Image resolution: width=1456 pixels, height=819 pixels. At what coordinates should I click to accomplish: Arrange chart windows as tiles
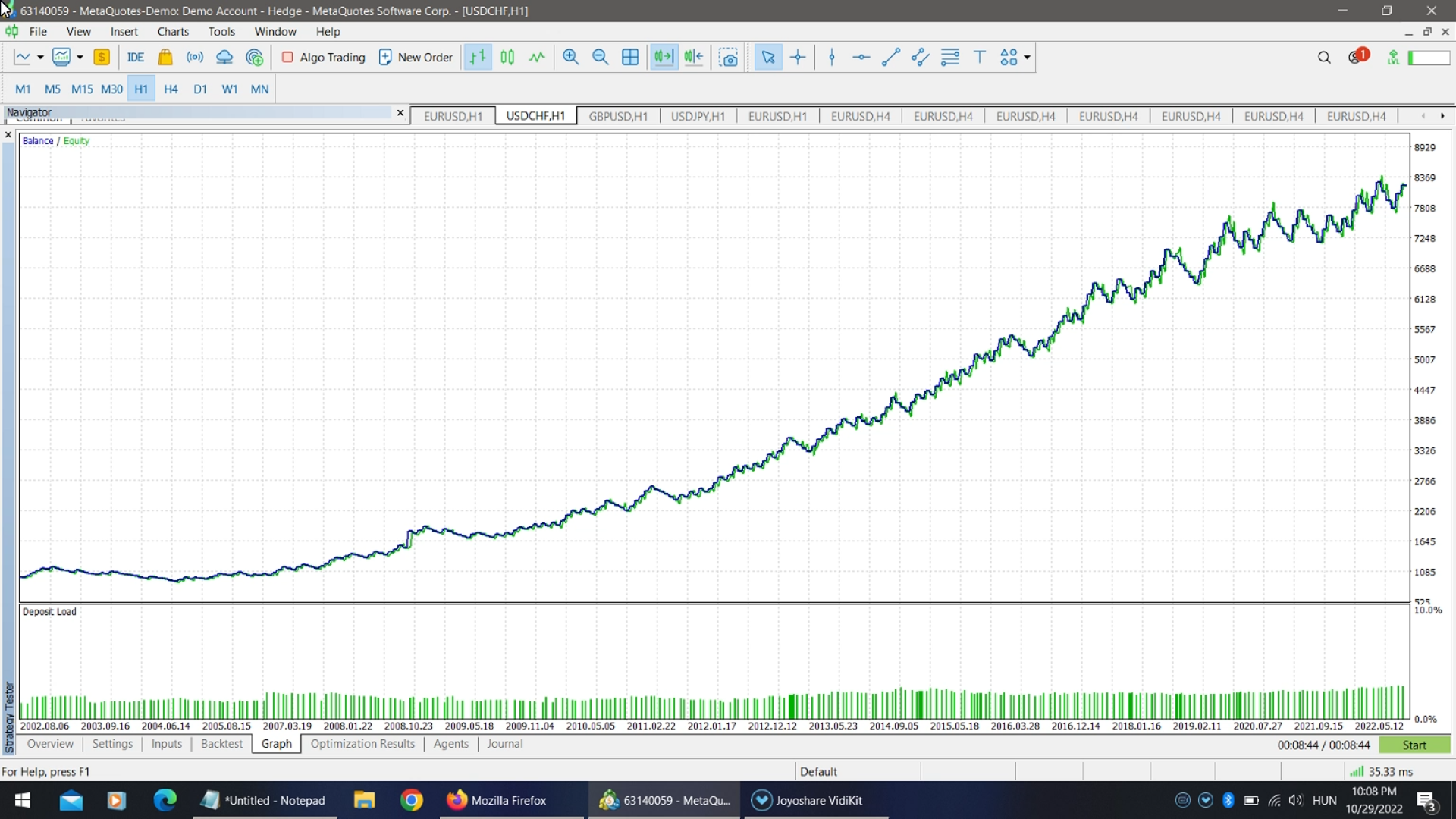(x=630, y=57)
